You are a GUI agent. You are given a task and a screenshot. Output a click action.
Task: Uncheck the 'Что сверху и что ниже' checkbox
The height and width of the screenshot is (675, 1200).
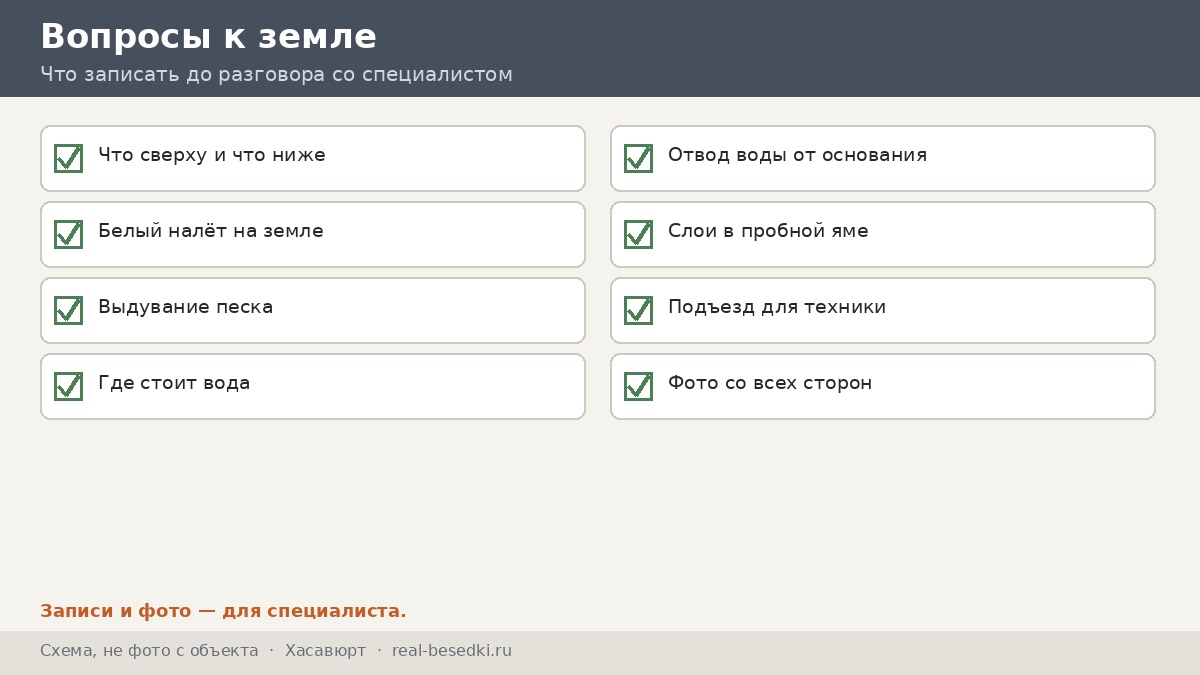coord(68,158)
